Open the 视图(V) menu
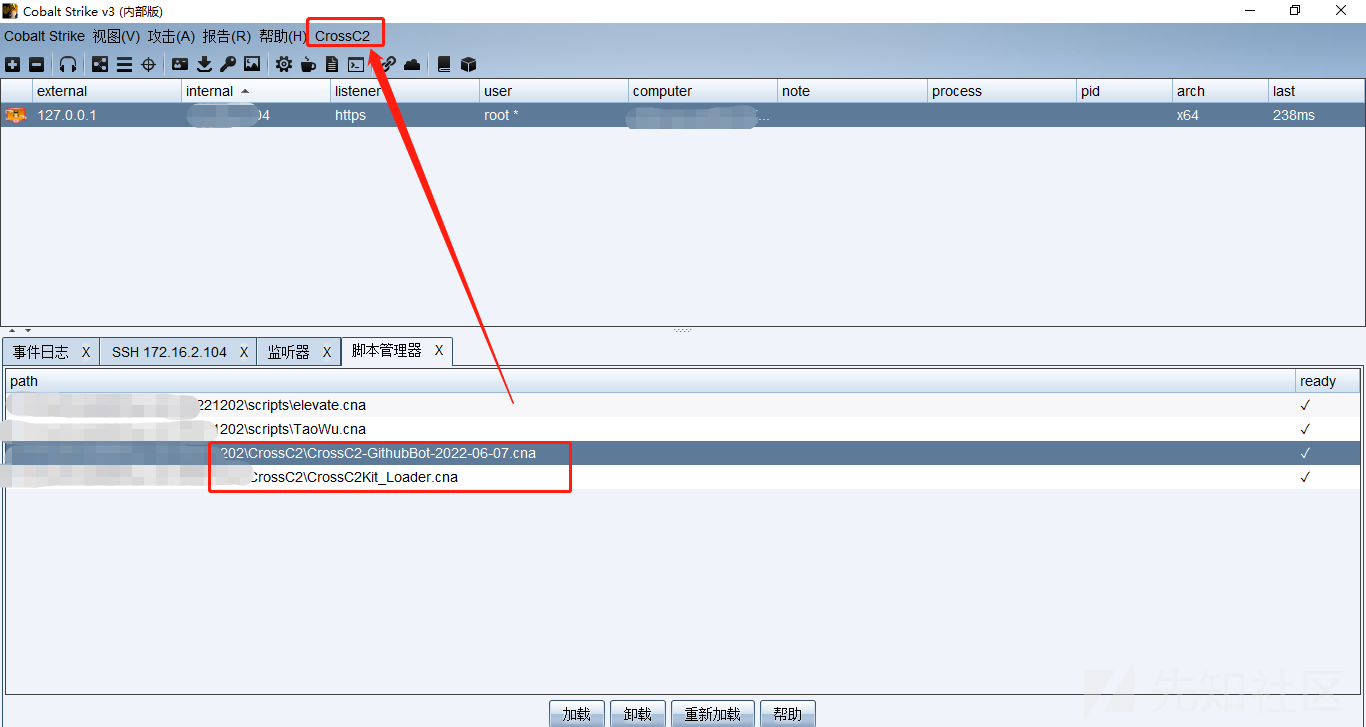 click(x=116, y=36)
